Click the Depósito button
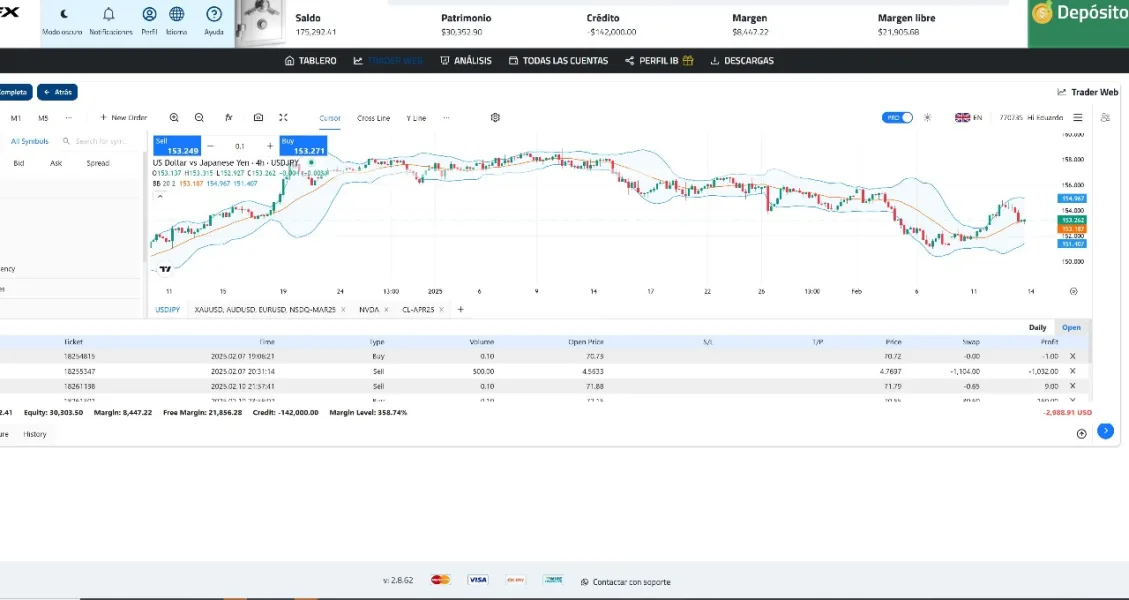This screenshot has height=600, width=1129. (x=1078, y=13)
